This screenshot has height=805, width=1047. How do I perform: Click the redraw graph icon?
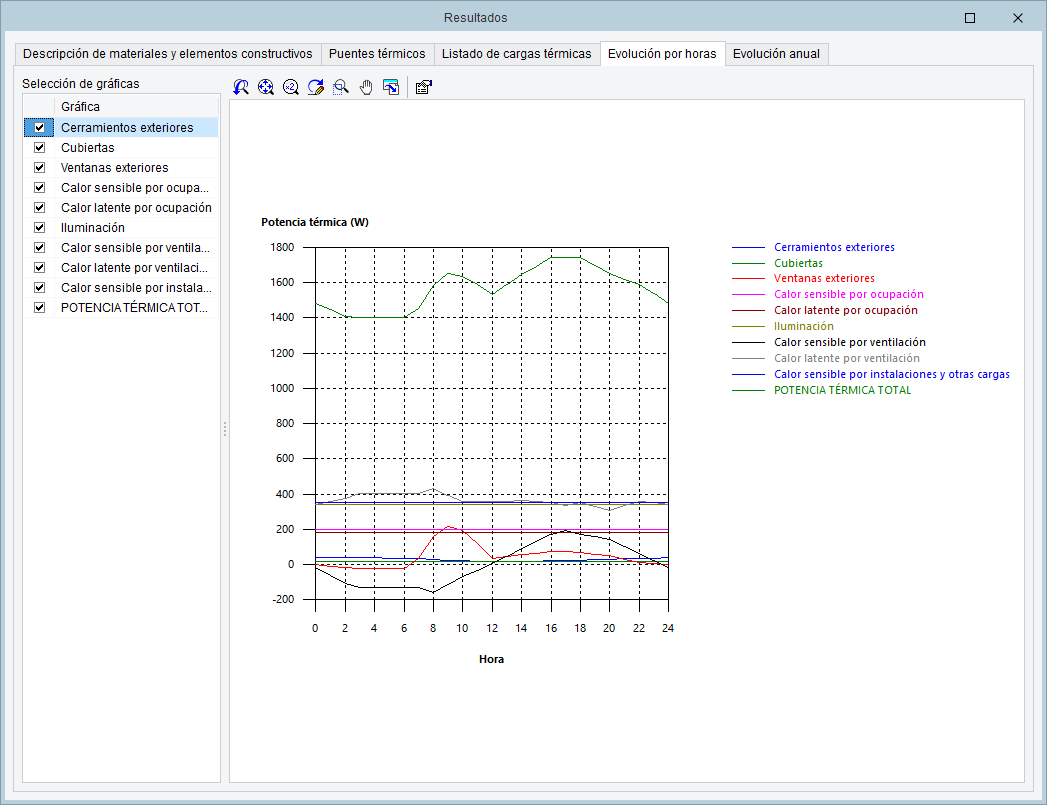click(316, 87)
